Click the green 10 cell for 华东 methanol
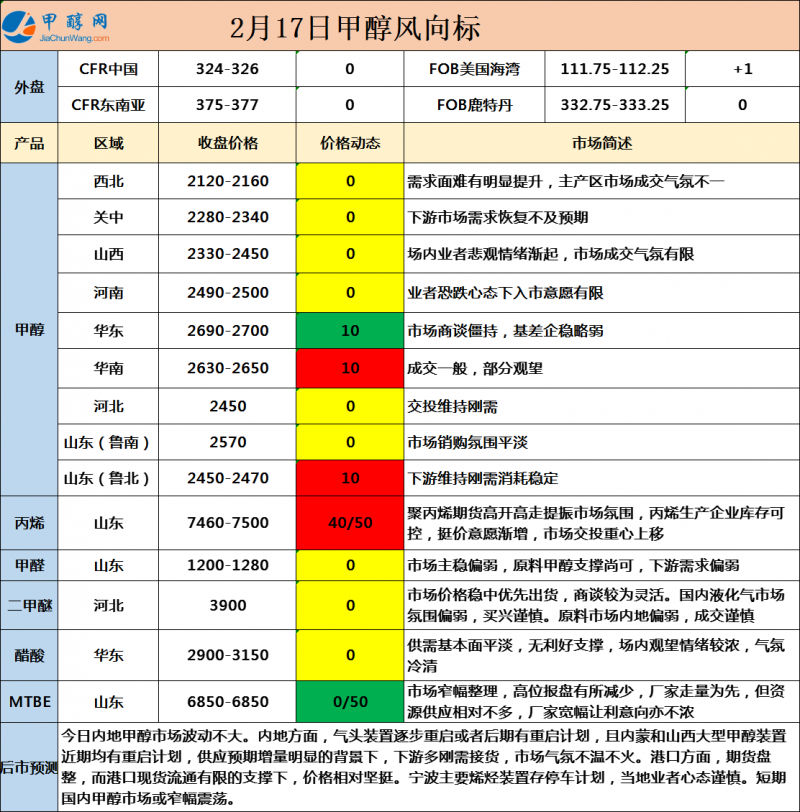This screenshot has width=800, height=812. pyautogui.click(x=350, y=330)
